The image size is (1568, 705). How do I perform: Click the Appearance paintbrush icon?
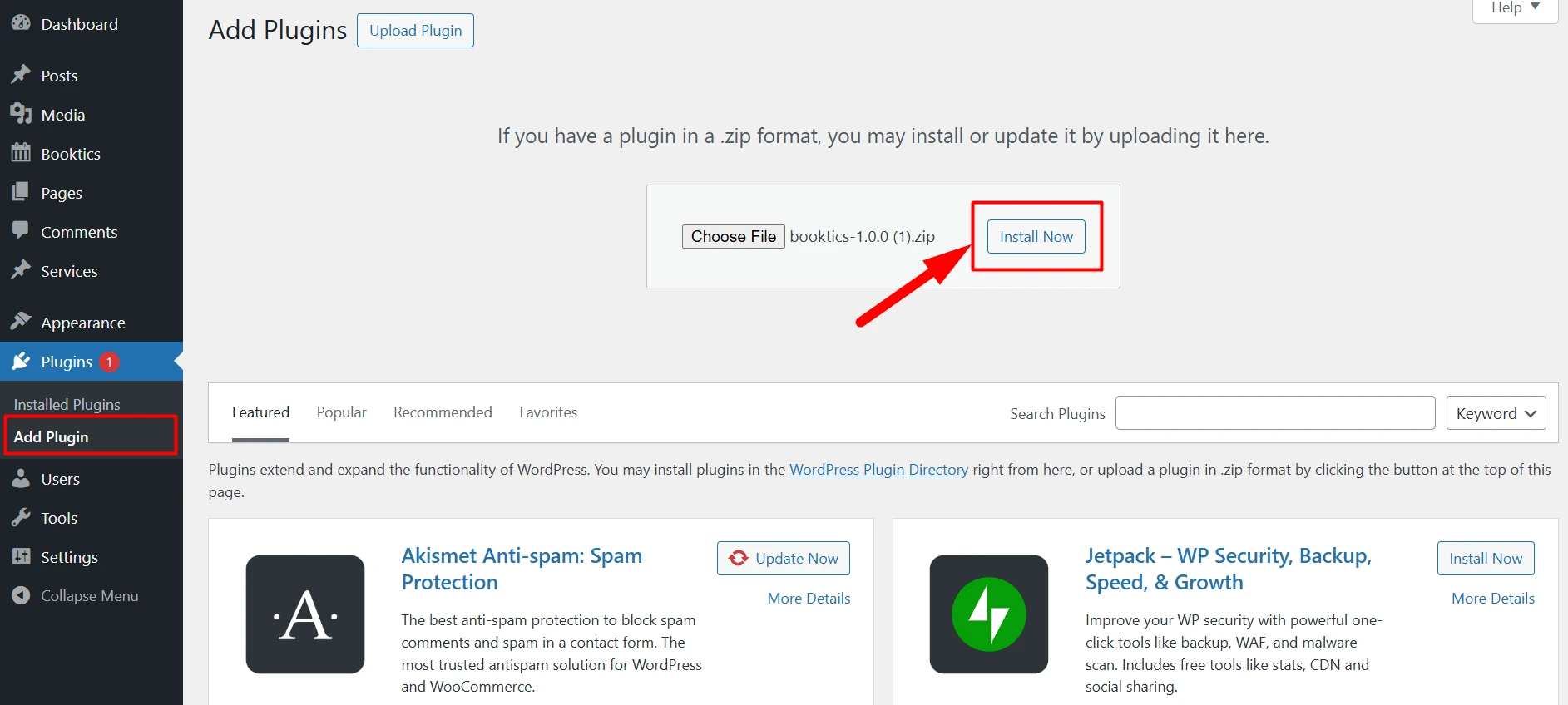pos(21,322)
